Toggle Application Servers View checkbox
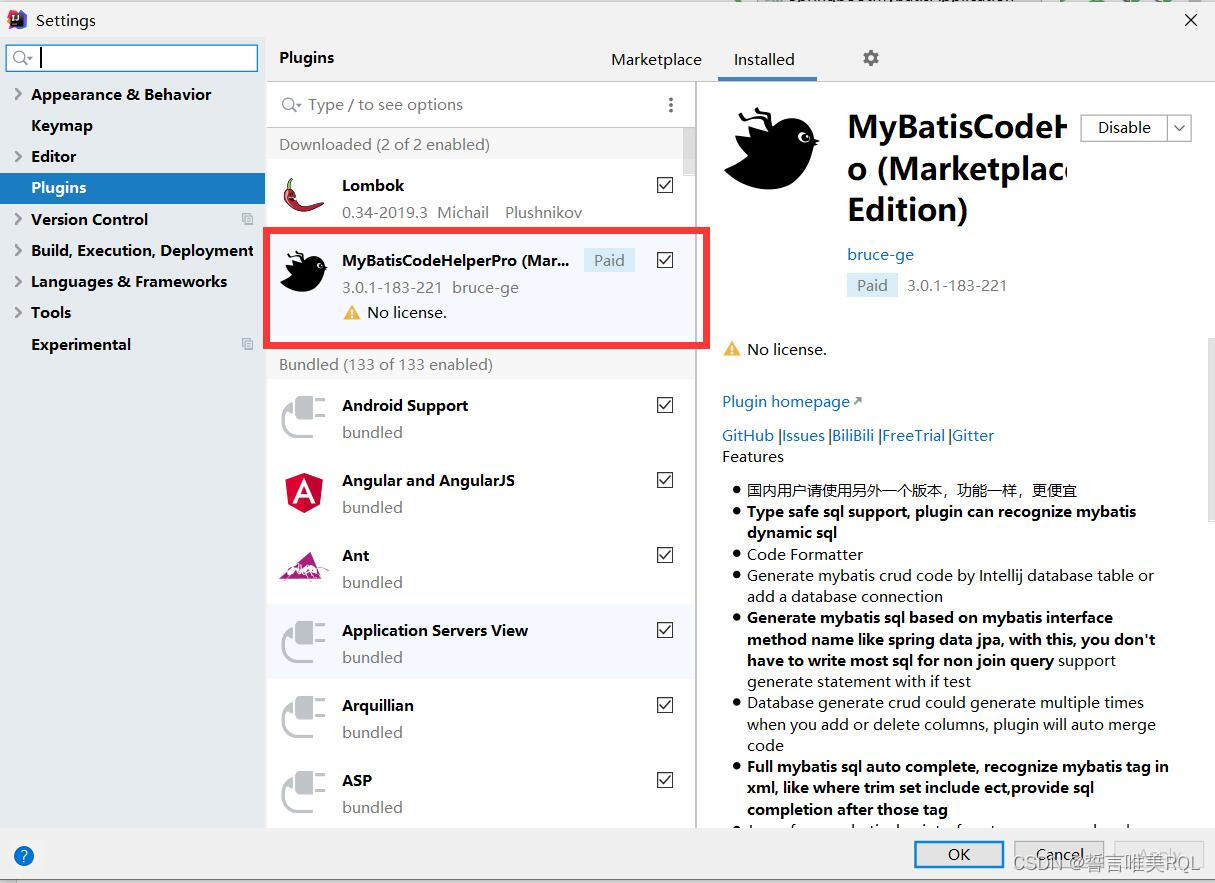The image size is (1215, 883). click(x=665, y=630)
